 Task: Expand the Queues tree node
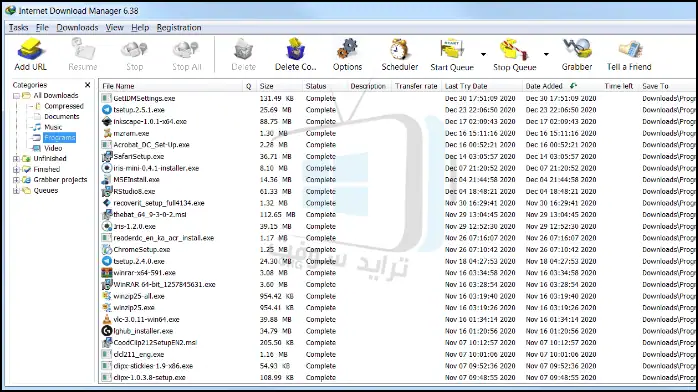16,190
